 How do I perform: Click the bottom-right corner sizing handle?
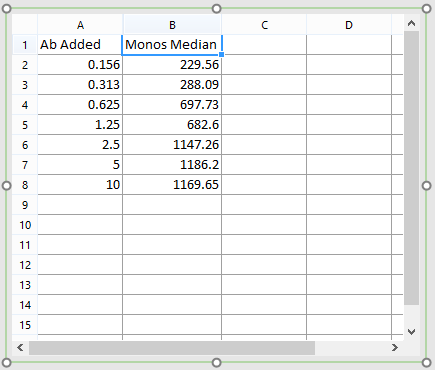click(427, 362)
